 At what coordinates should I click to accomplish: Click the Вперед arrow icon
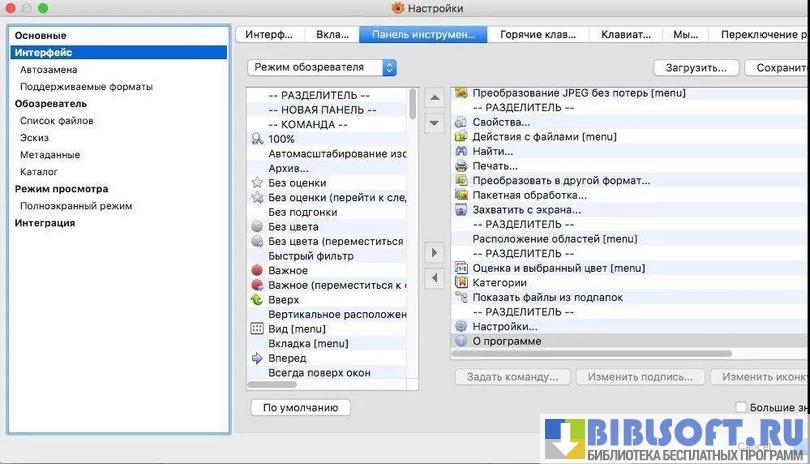(x=257, y=358)
